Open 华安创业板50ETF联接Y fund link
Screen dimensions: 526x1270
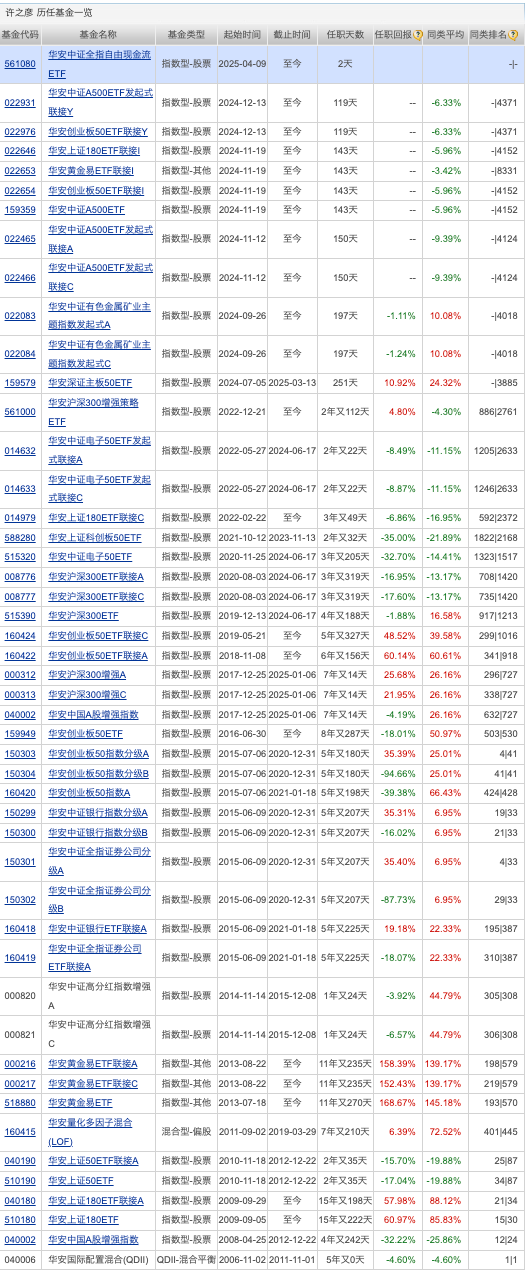click(x=98, y=131)
